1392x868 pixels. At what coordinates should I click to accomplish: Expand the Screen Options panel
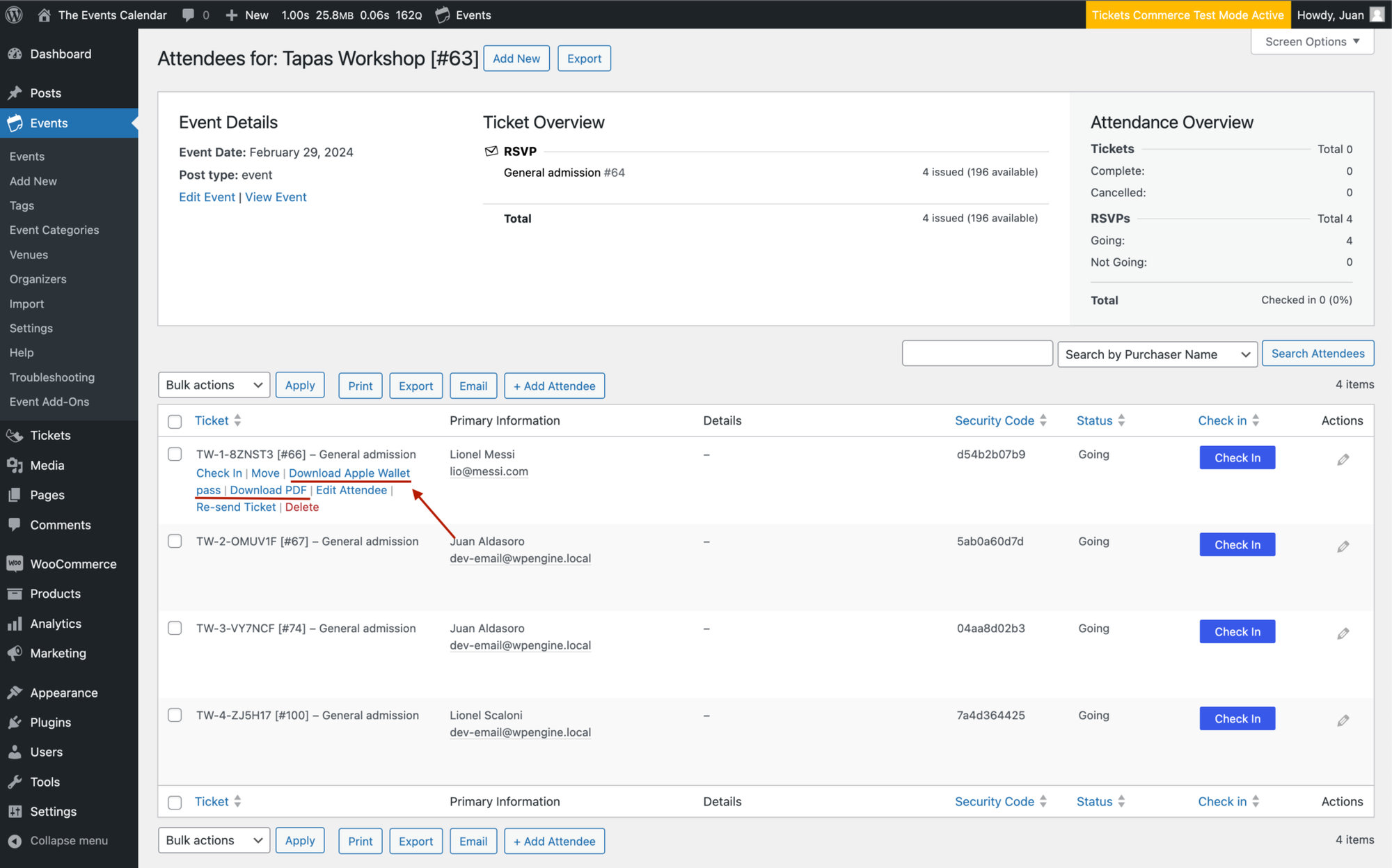point(1311,41)
